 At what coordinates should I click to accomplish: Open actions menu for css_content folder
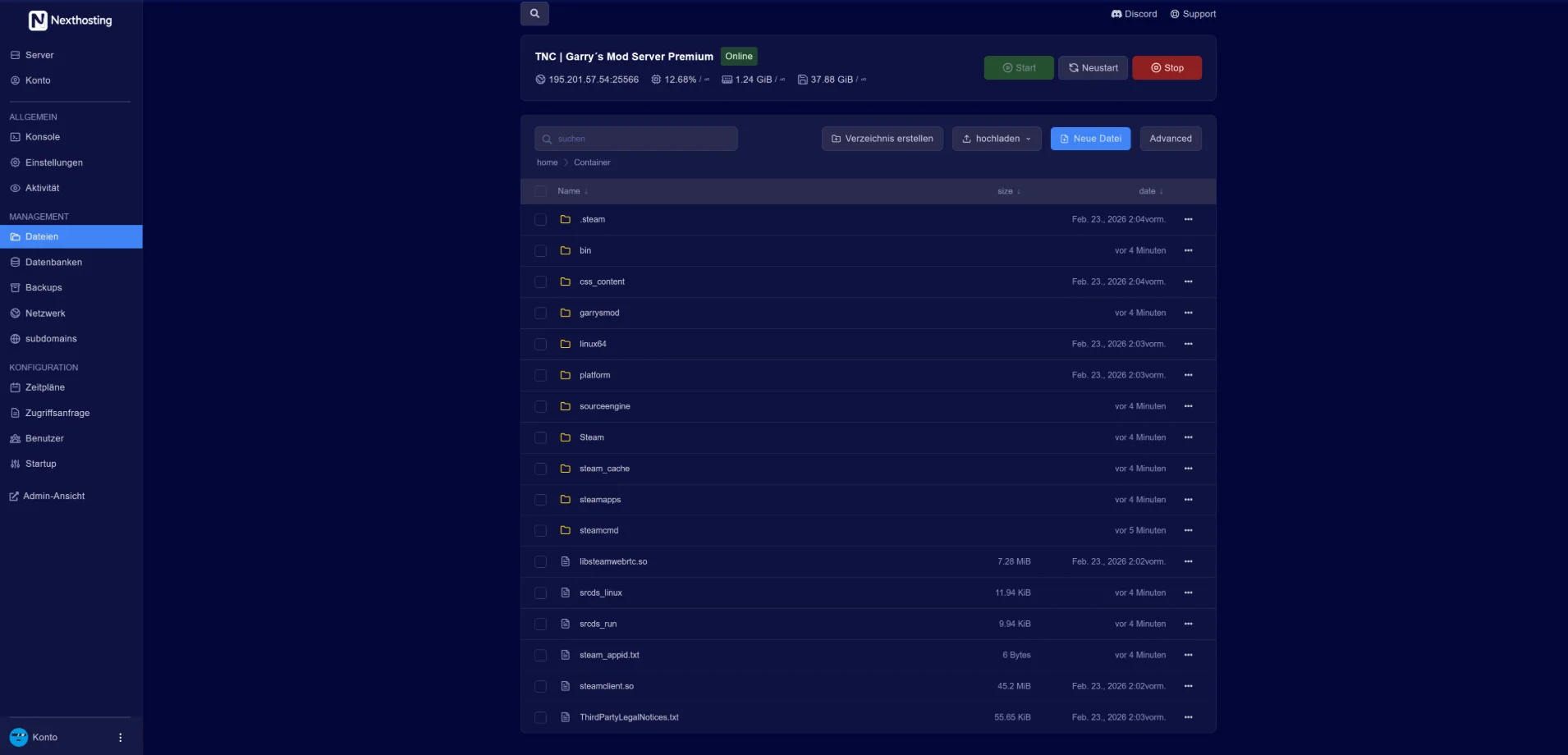click(1188, 282)
